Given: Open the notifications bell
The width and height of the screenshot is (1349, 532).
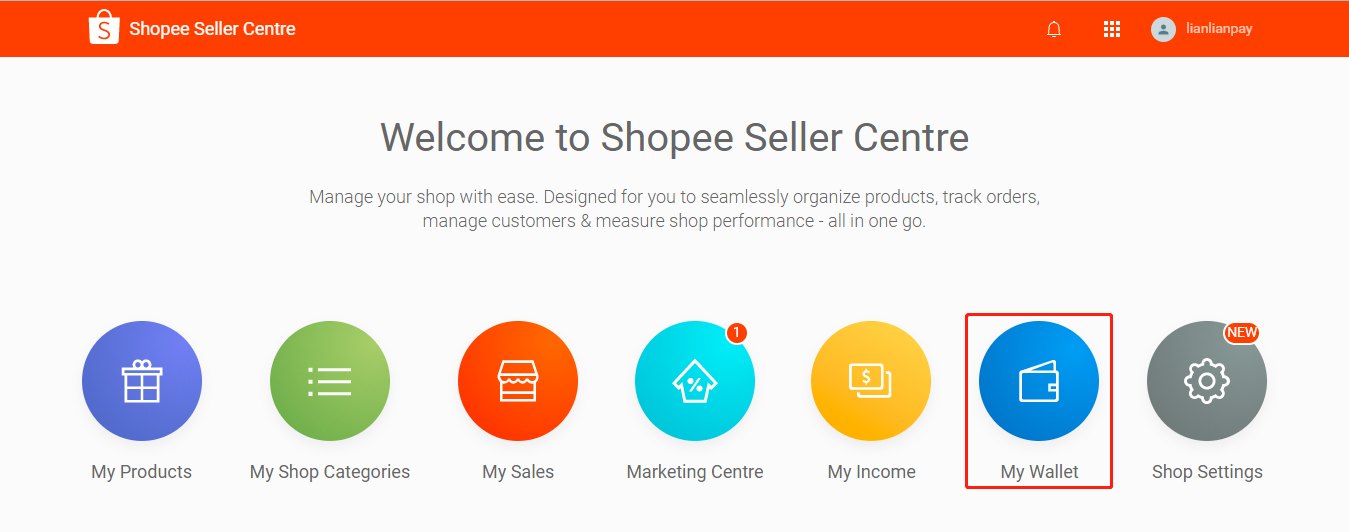Looking at the screenshot, I should click(x=1054, y=29).
